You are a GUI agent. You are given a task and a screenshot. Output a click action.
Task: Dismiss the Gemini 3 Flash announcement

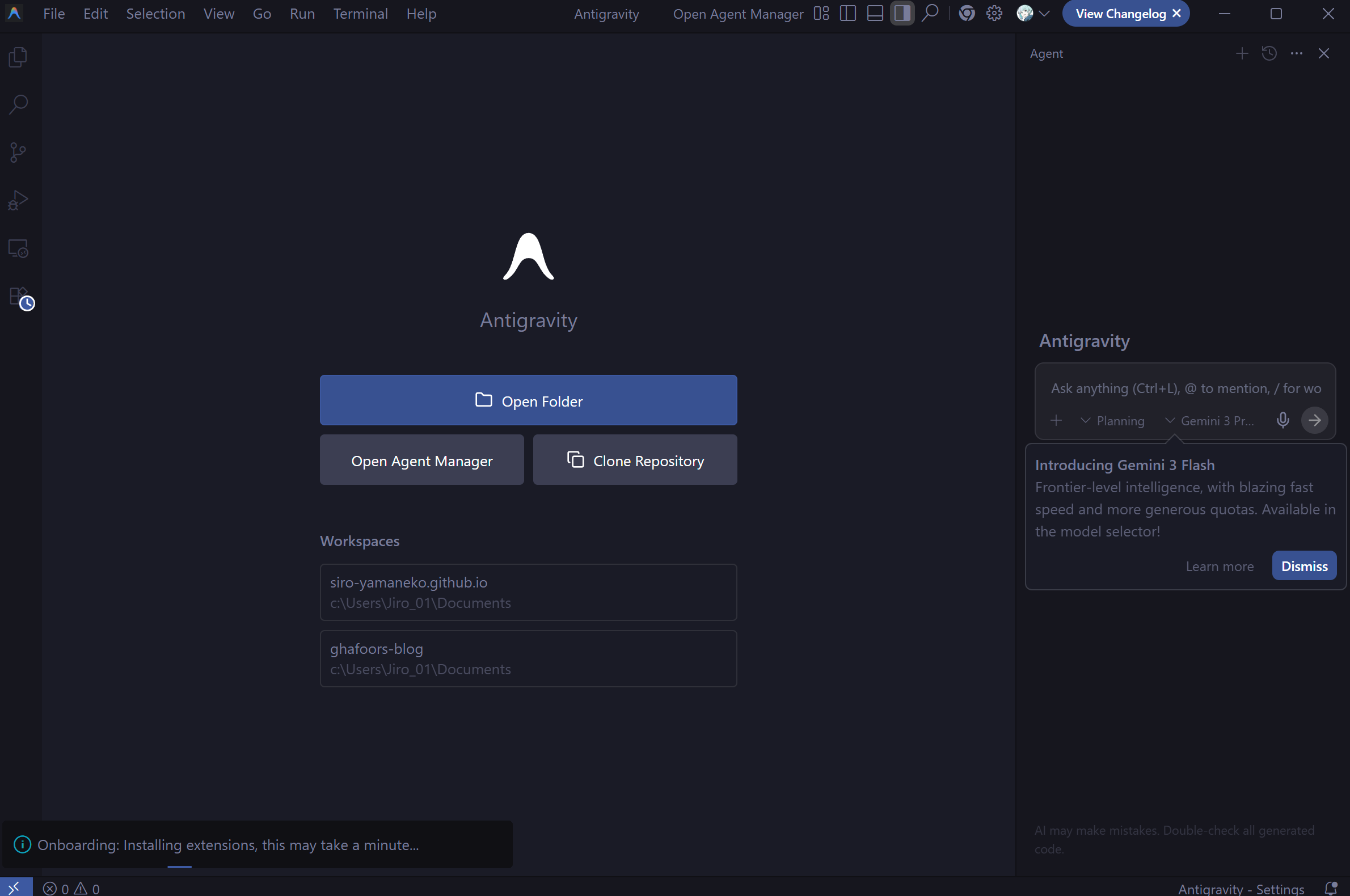click(x=1303, y=567)
